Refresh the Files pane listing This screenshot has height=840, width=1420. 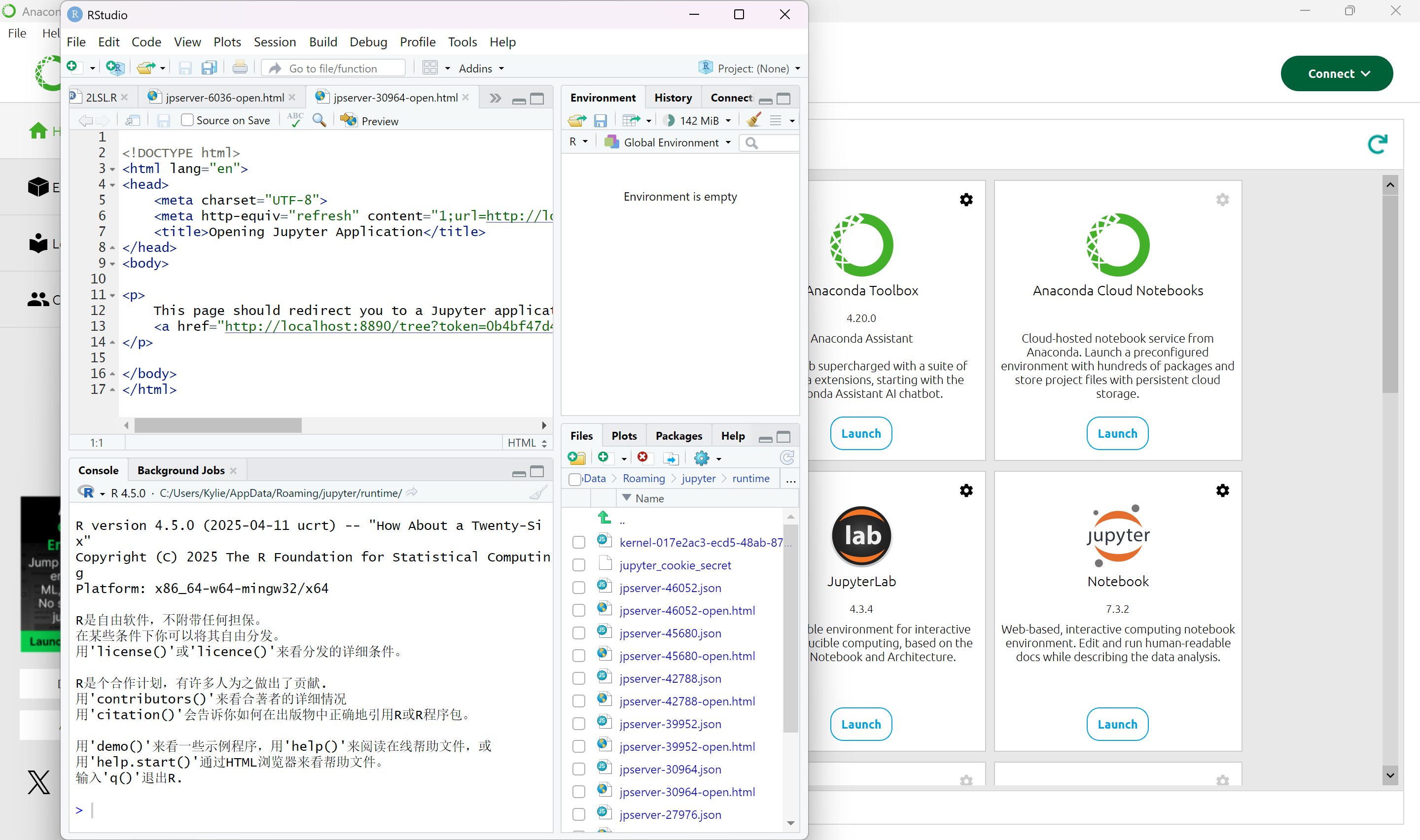point(787,457)
